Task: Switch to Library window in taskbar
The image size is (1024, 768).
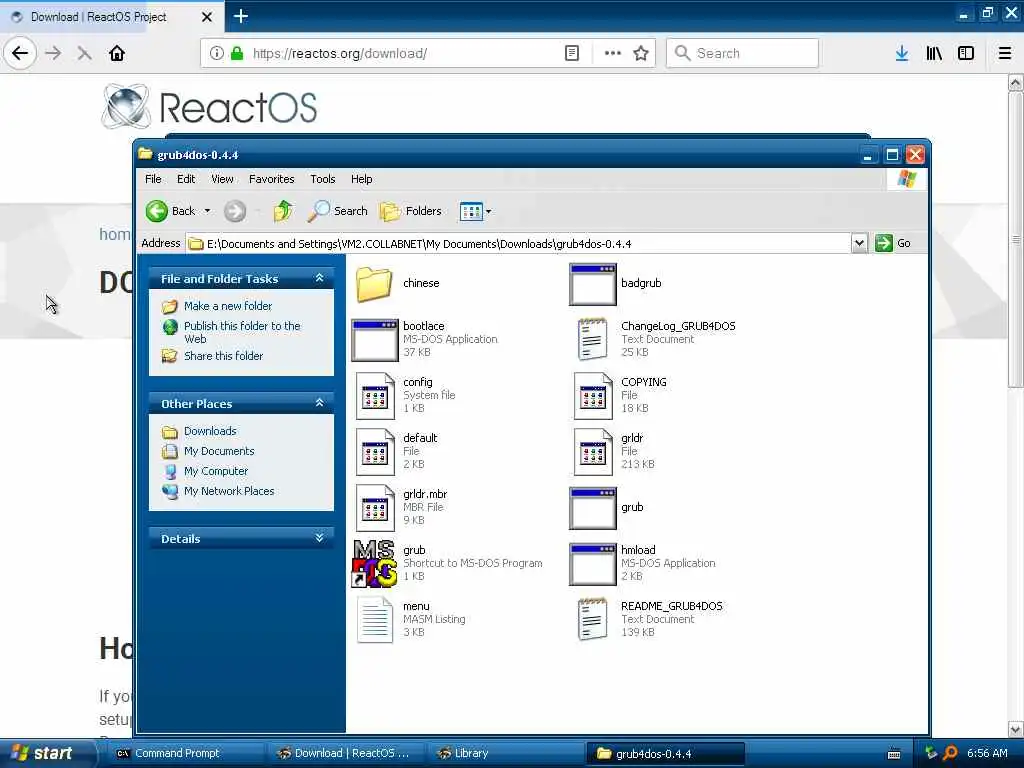Action: [507, 754]
